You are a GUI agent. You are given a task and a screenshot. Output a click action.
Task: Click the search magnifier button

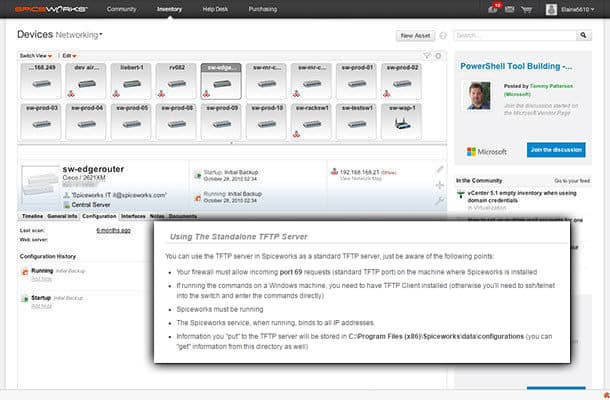tap(584, 35)
